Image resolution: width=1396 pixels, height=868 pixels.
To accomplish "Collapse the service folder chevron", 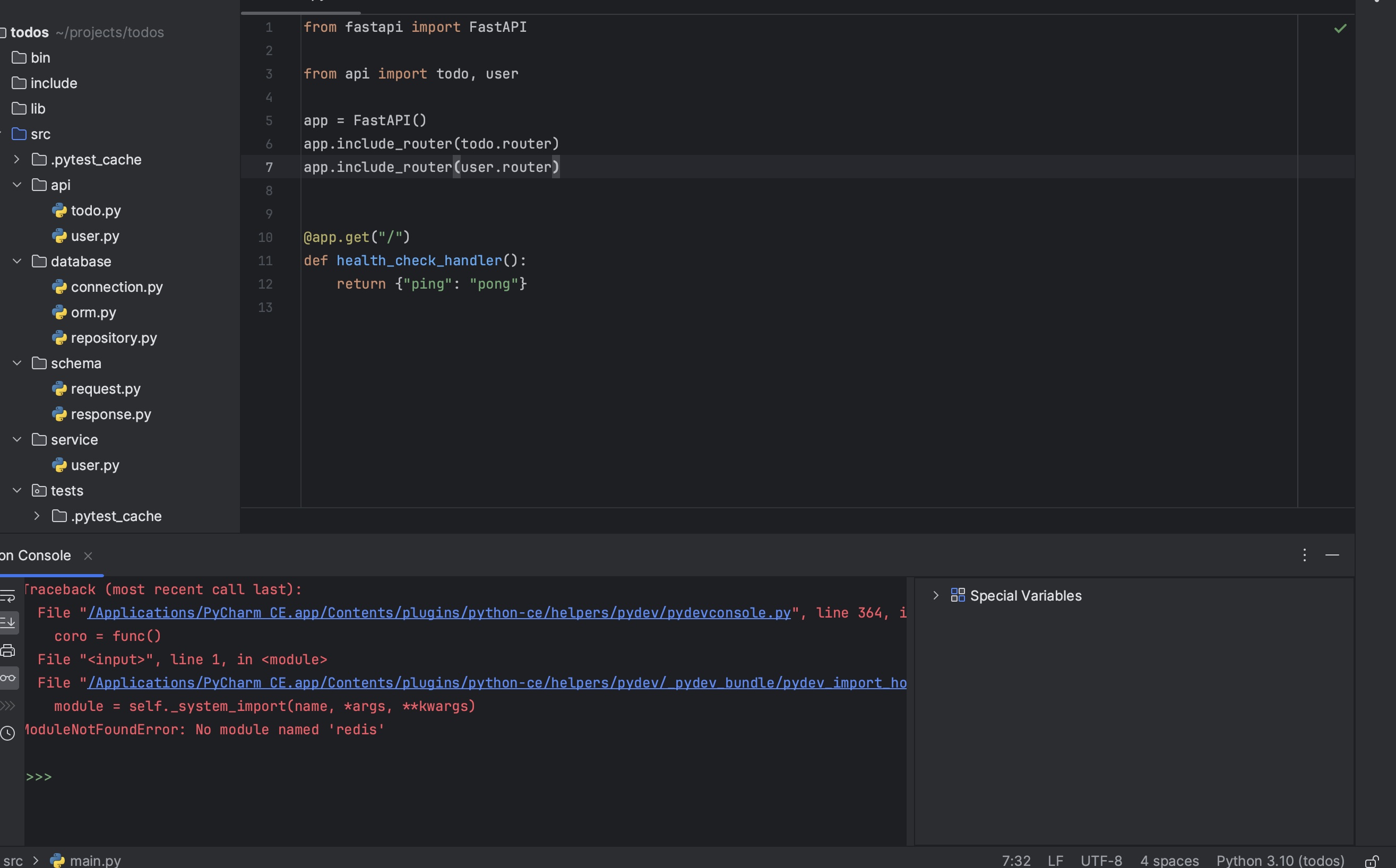I will point(16,440).
